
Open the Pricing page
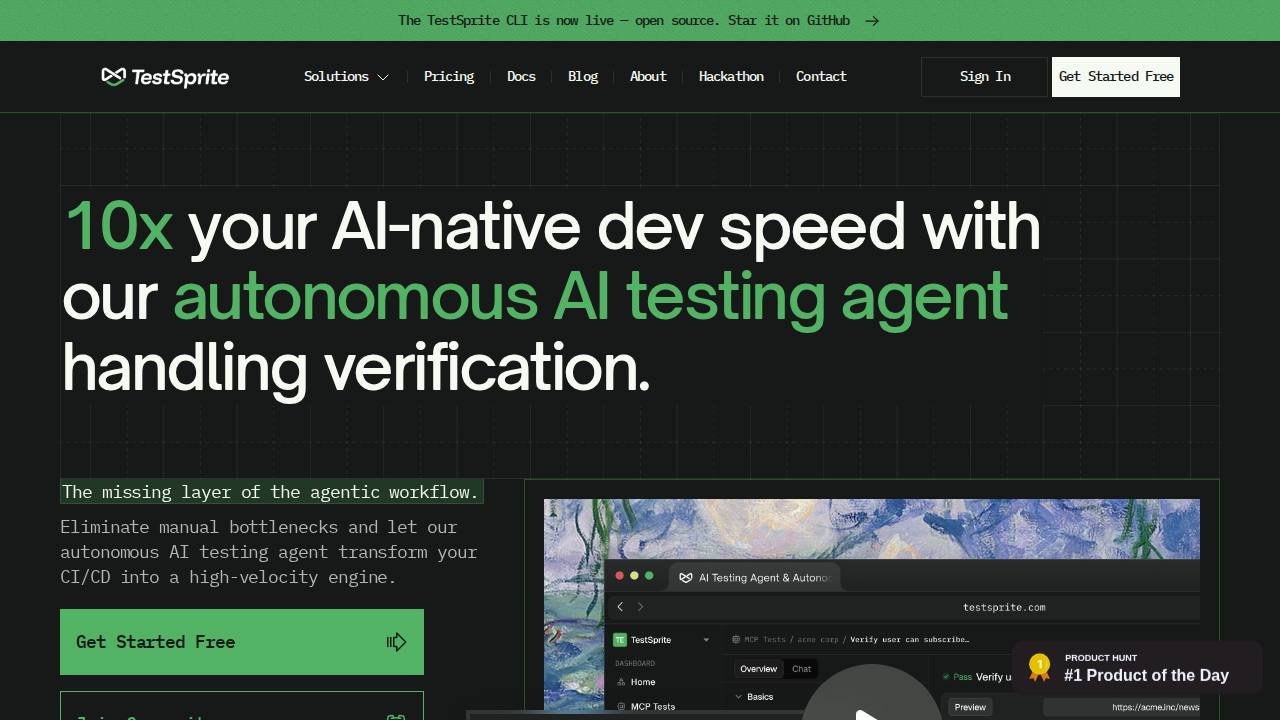pos(449,77)
